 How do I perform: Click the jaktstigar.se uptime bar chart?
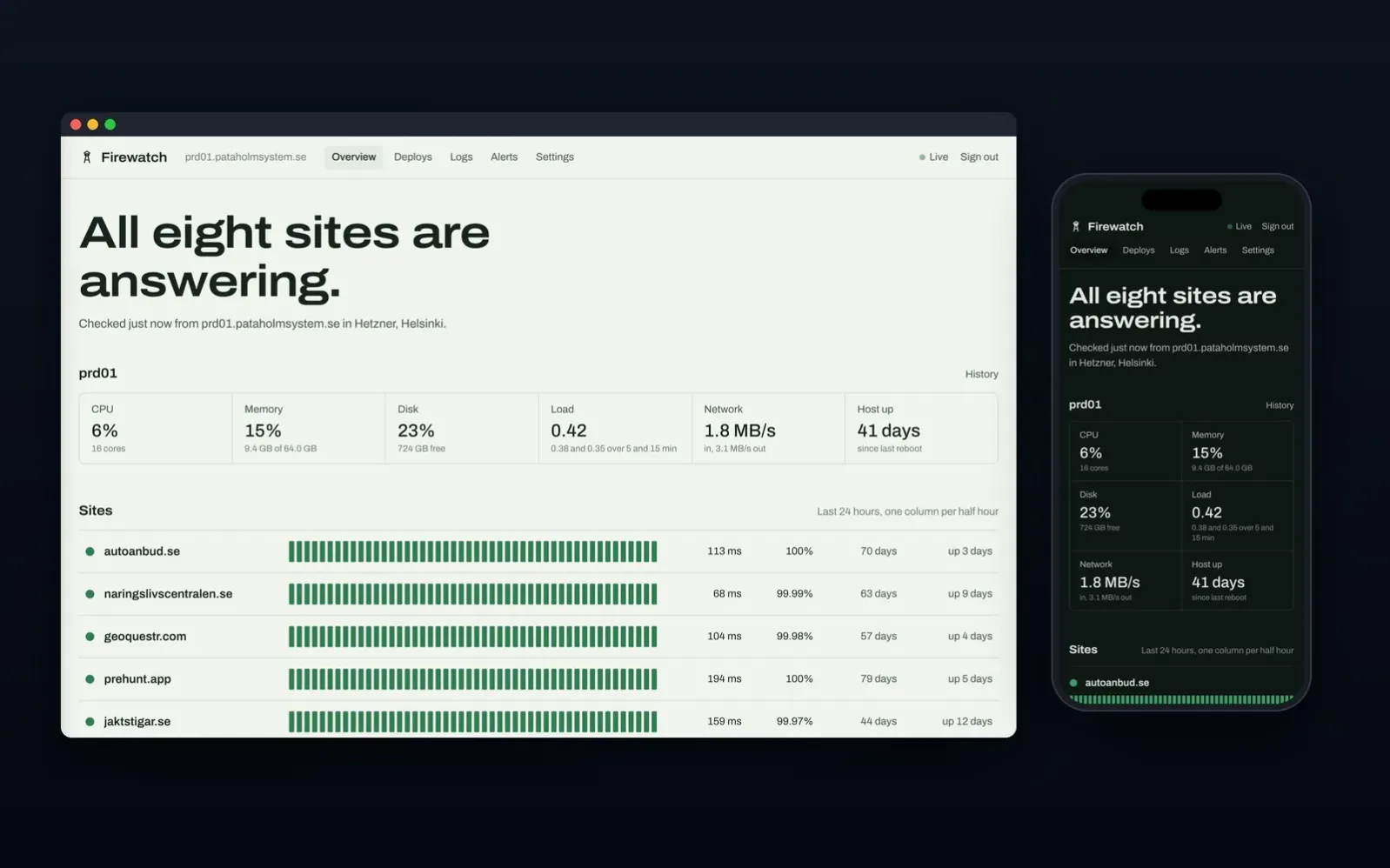[x=472, y=722]
